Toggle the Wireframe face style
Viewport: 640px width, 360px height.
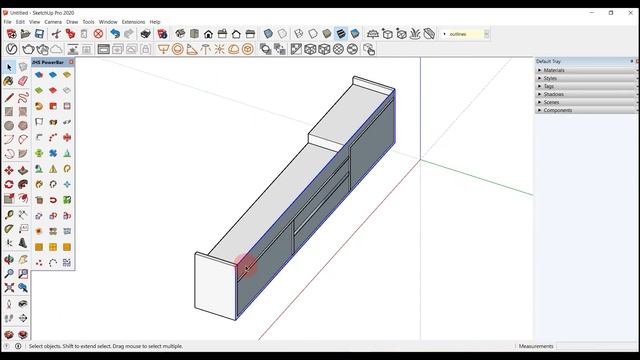pyautogui.click(x=299, y=34)
